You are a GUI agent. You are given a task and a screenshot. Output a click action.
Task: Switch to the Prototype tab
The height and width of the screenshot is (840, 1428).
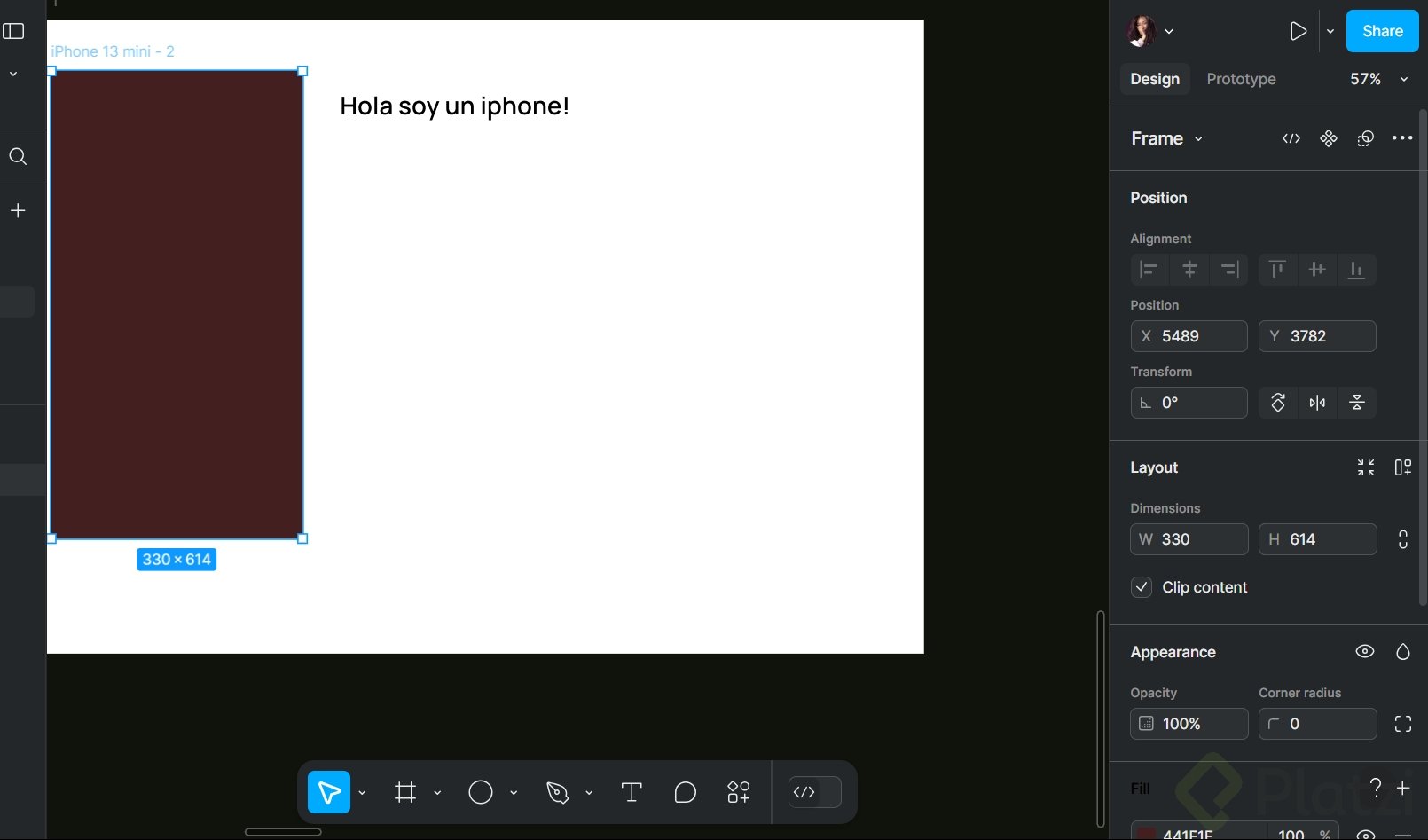(x=1241, y=79)
